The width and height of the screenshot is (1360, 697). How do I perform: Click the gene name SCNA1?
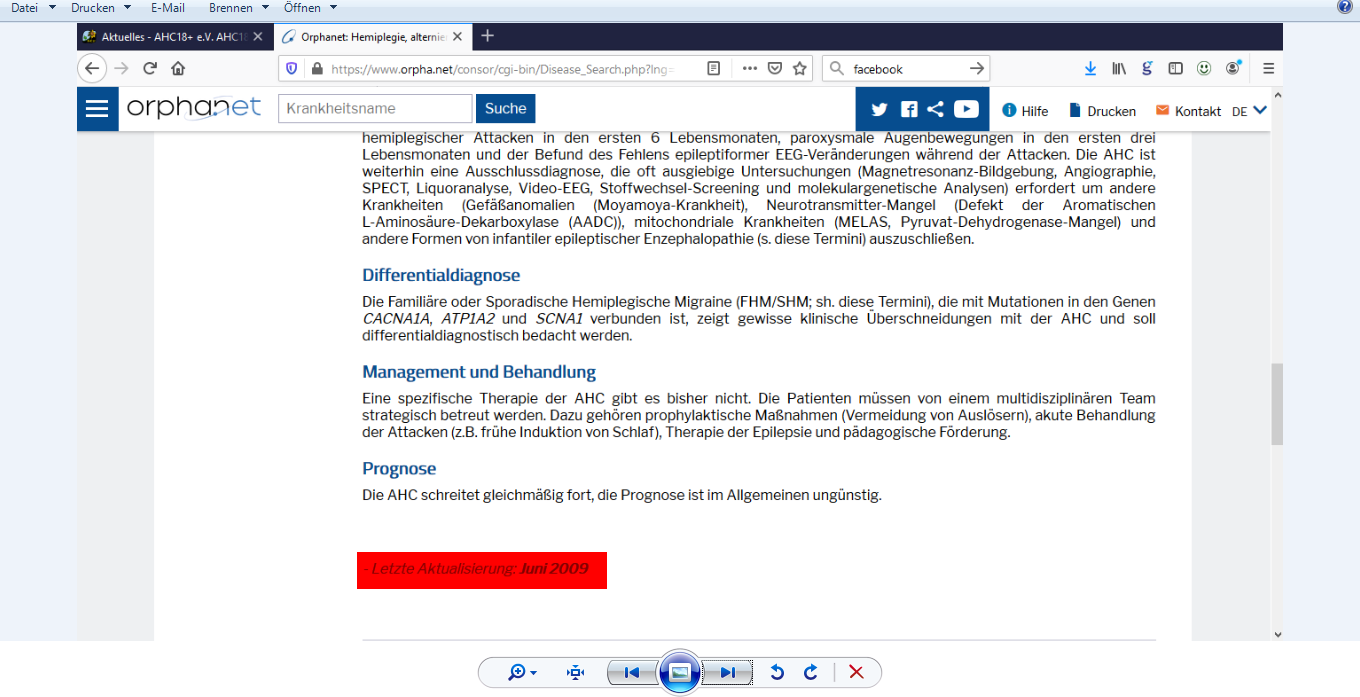pyautogui.click(x=559, y=319)
